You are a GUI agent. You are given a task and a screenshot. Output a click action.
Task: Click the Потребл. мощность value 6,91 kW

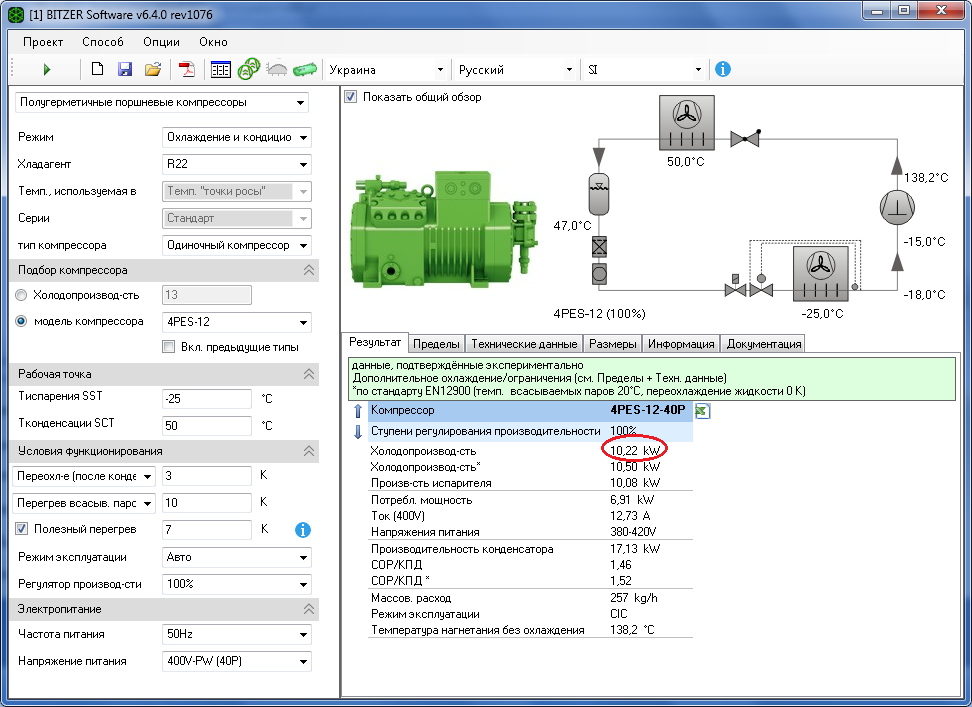click(x=632, y=499)
